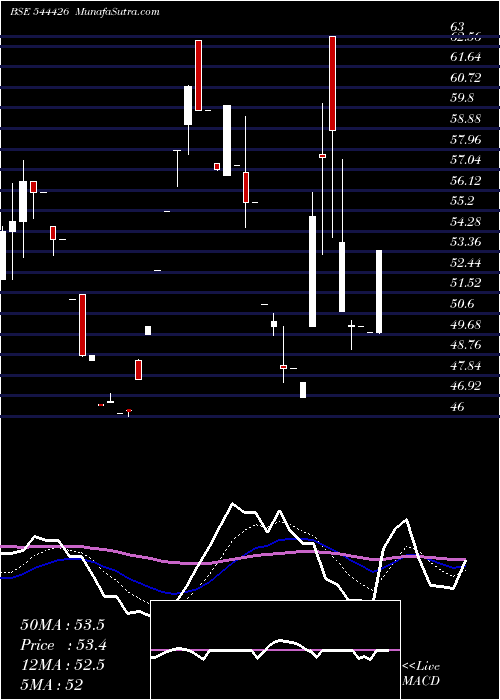Click the 47.84 price axis label
This screenshot has height=700, width=500.
tap(466, 366)
